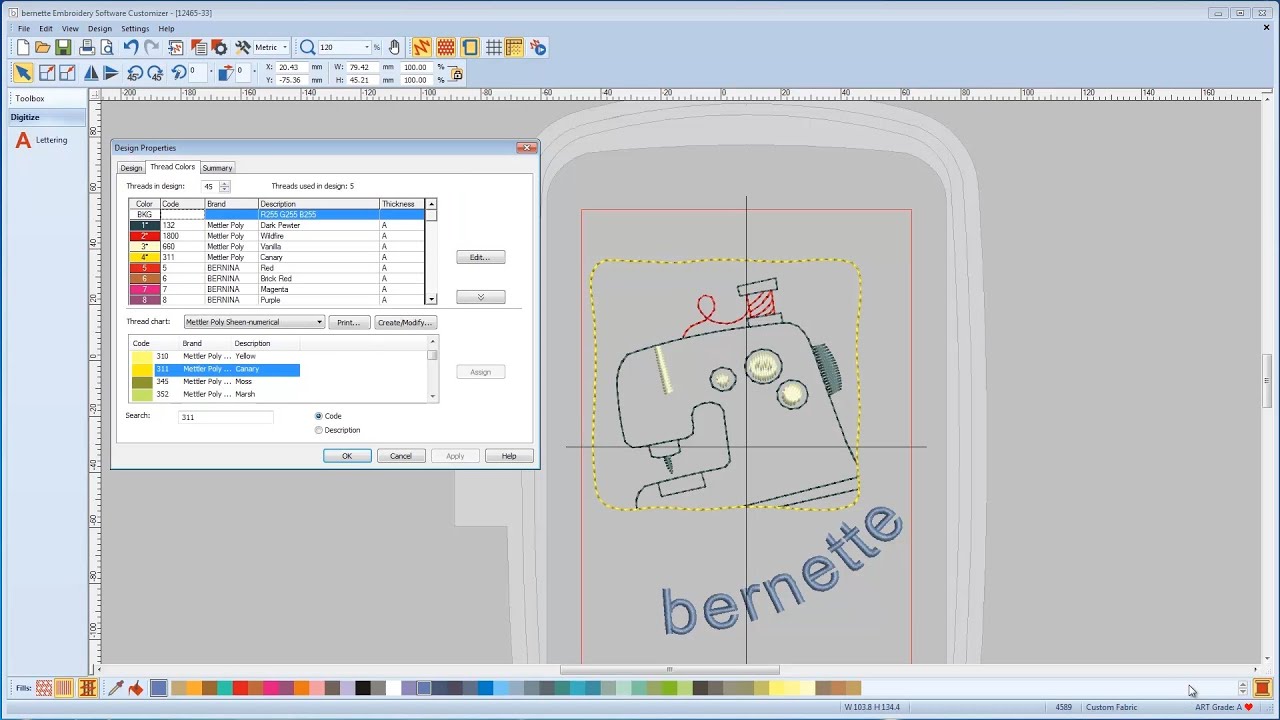Toggle Show Hoop icon
This screenshot has height=720, width=1280.
[470, 47]
